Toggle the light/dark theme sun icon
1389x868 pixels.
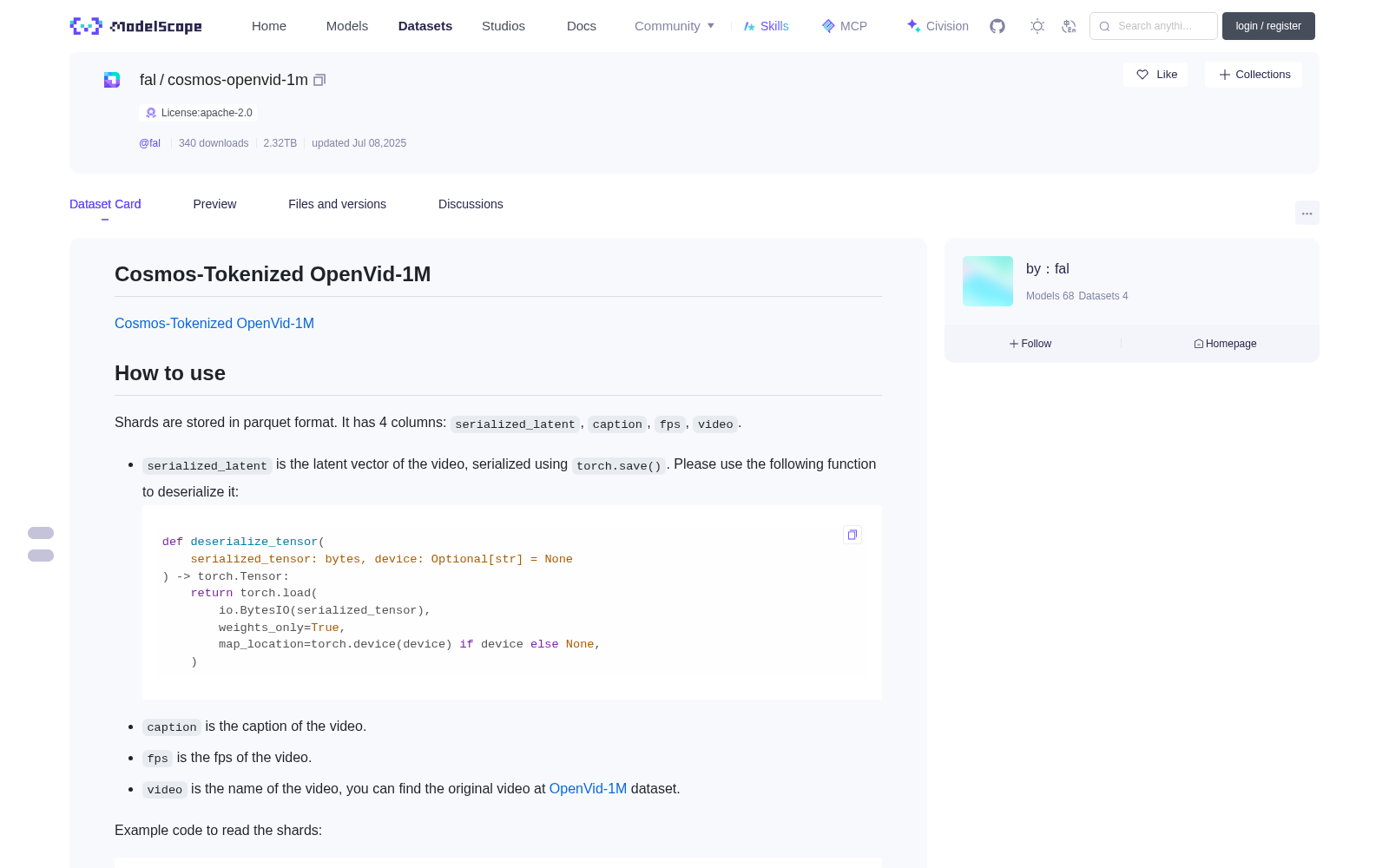tap(1037, 26)
